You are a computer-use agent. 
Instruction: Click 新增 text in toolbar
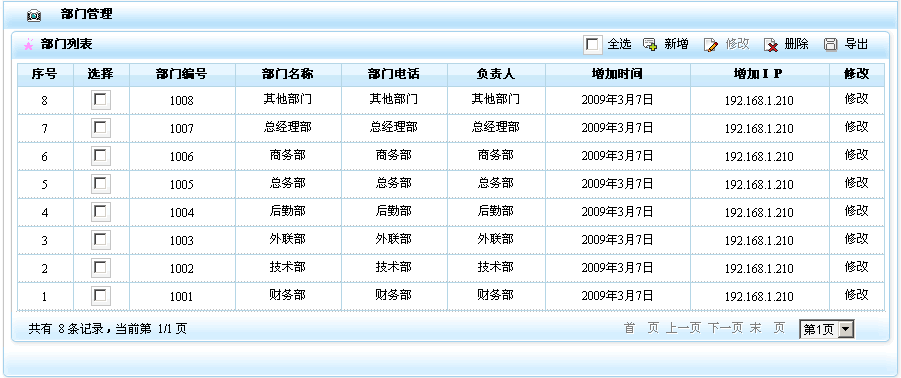676,44
